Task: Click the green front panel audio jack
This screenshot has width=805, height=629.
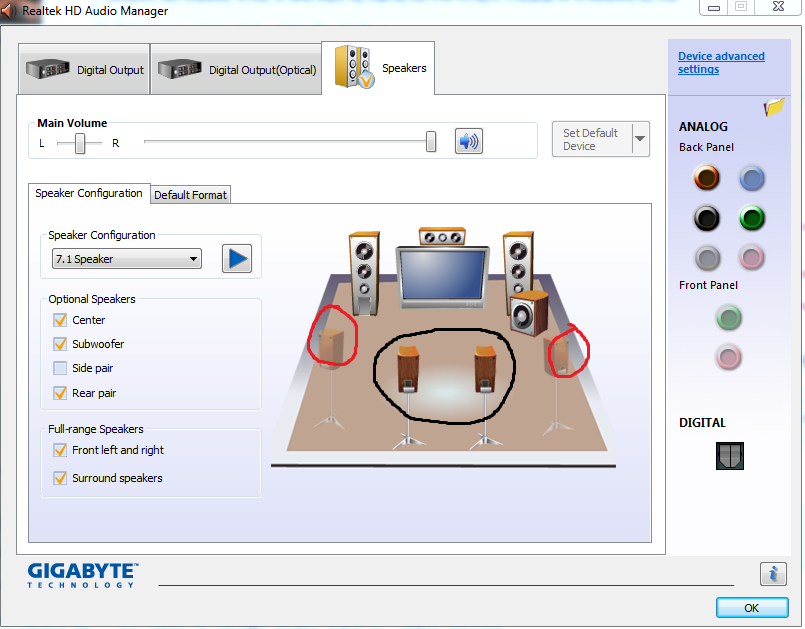Action: click(729, 318)
